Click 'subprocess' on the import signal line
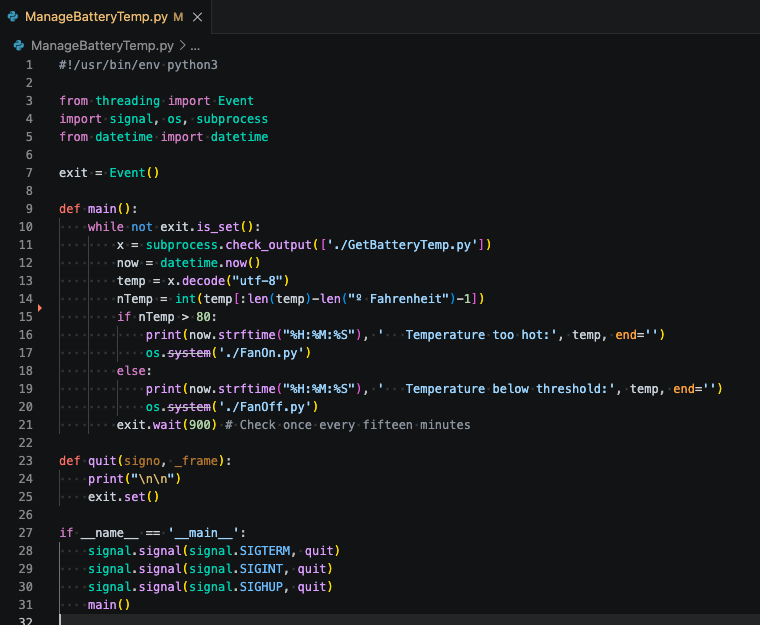The height and width of the screenshot is (625, 760). click(x=232, y=119)
